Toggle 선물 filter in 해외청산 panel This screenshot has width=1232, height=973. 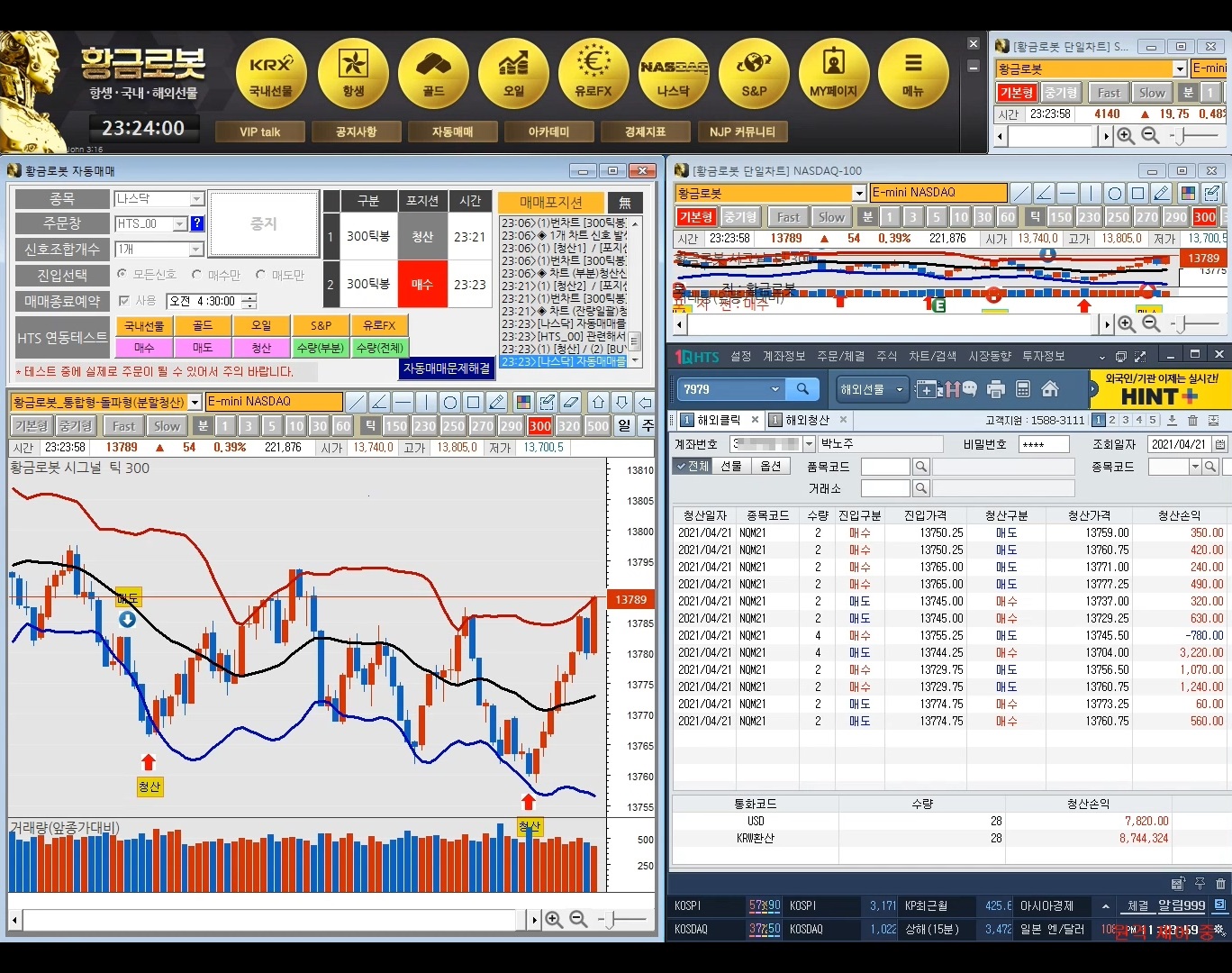731,466
